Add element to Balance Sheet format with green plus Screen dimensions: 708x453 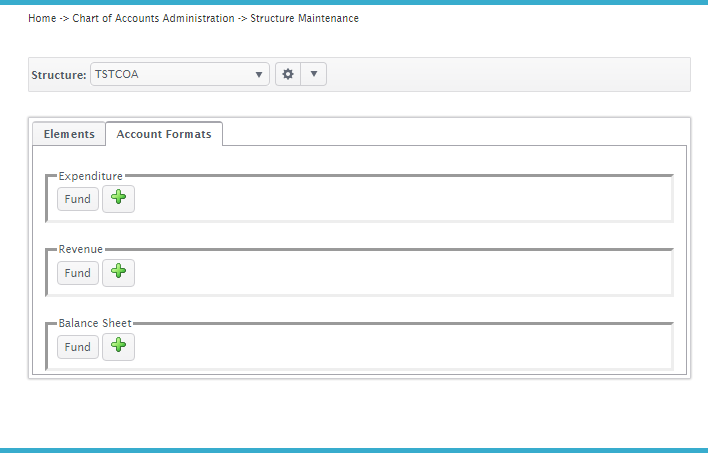tap(118, 347)
